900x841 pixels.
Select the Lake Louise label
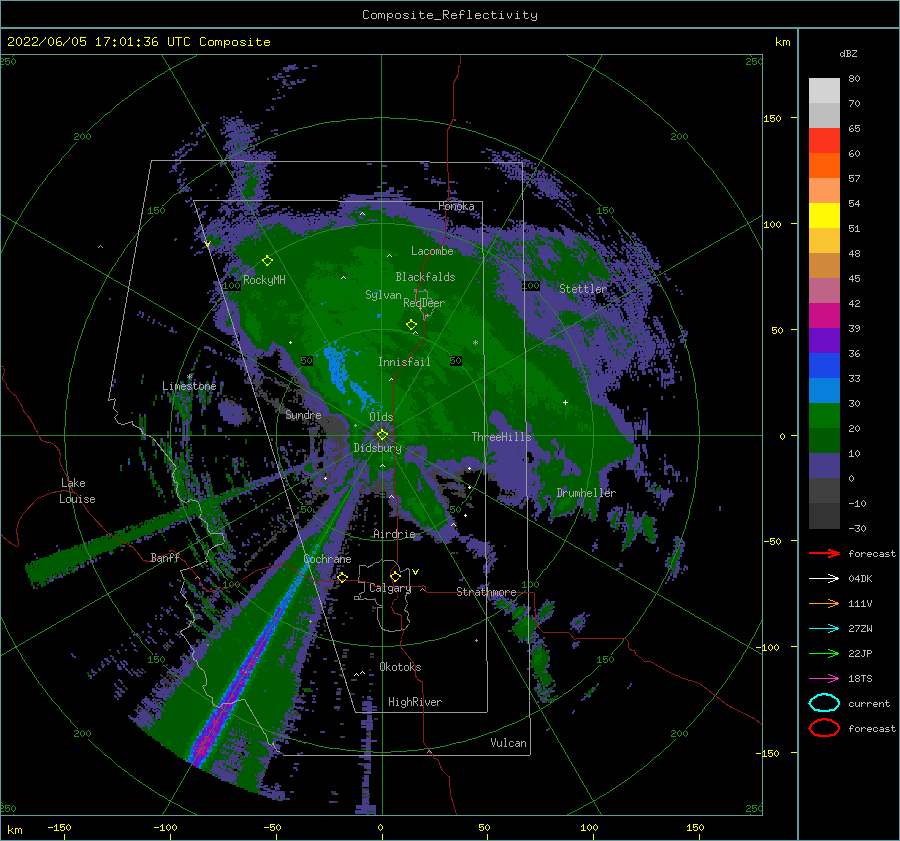pyautogui.click(x=78, y=491)
